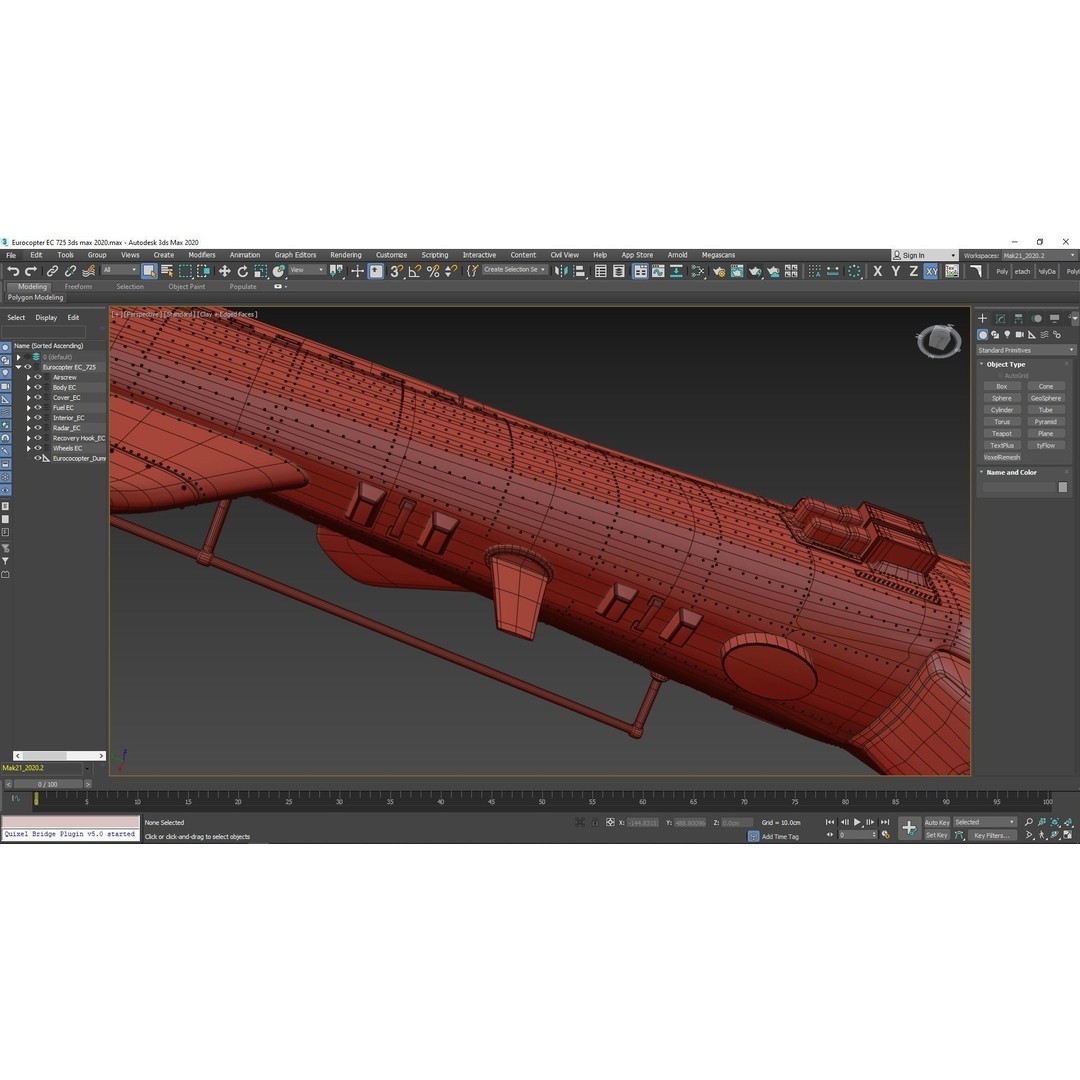Click the Redo arrow icon
The height and width of the screenshot is (1080, 1080).
[x=30, y=271]
